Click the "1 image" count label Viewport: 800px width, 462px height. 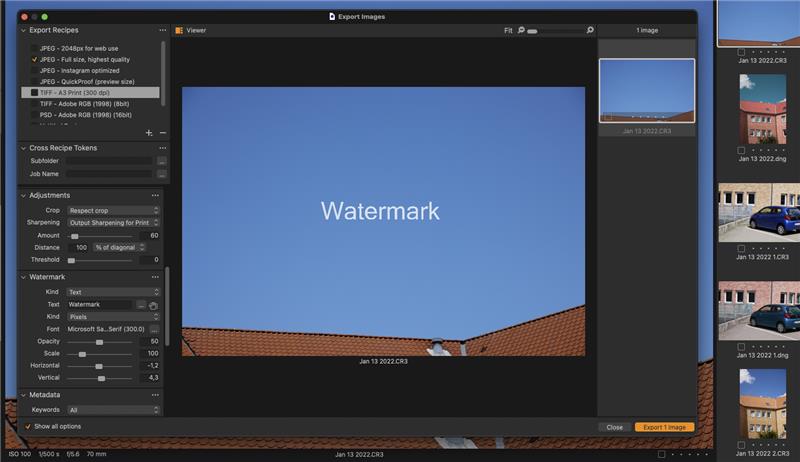[x=647, y=31]
